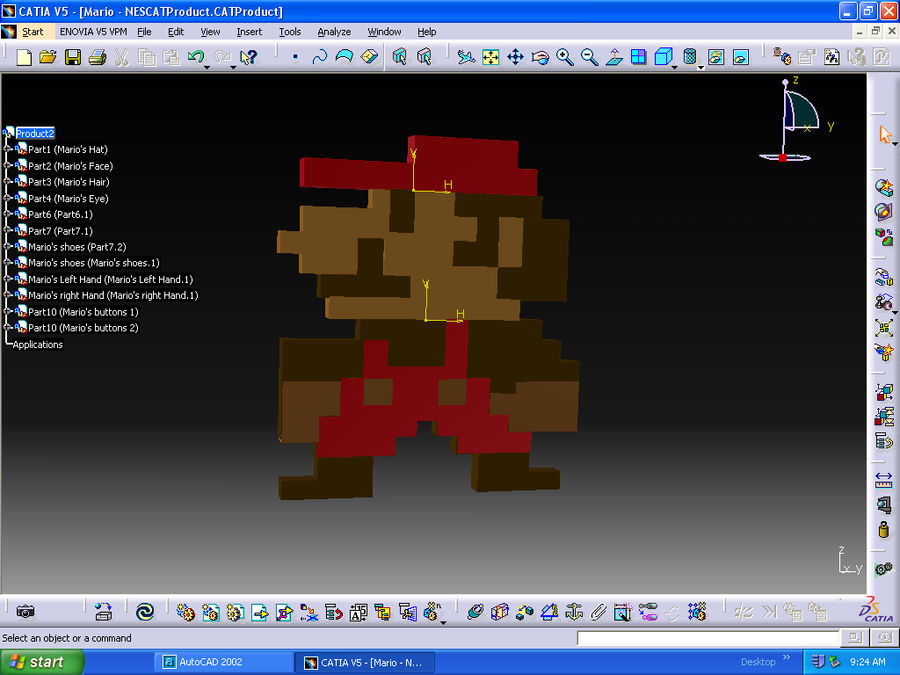The image size is (900, 675).
Task: Click the Print icon in the top toolbar
Action: 98,57
